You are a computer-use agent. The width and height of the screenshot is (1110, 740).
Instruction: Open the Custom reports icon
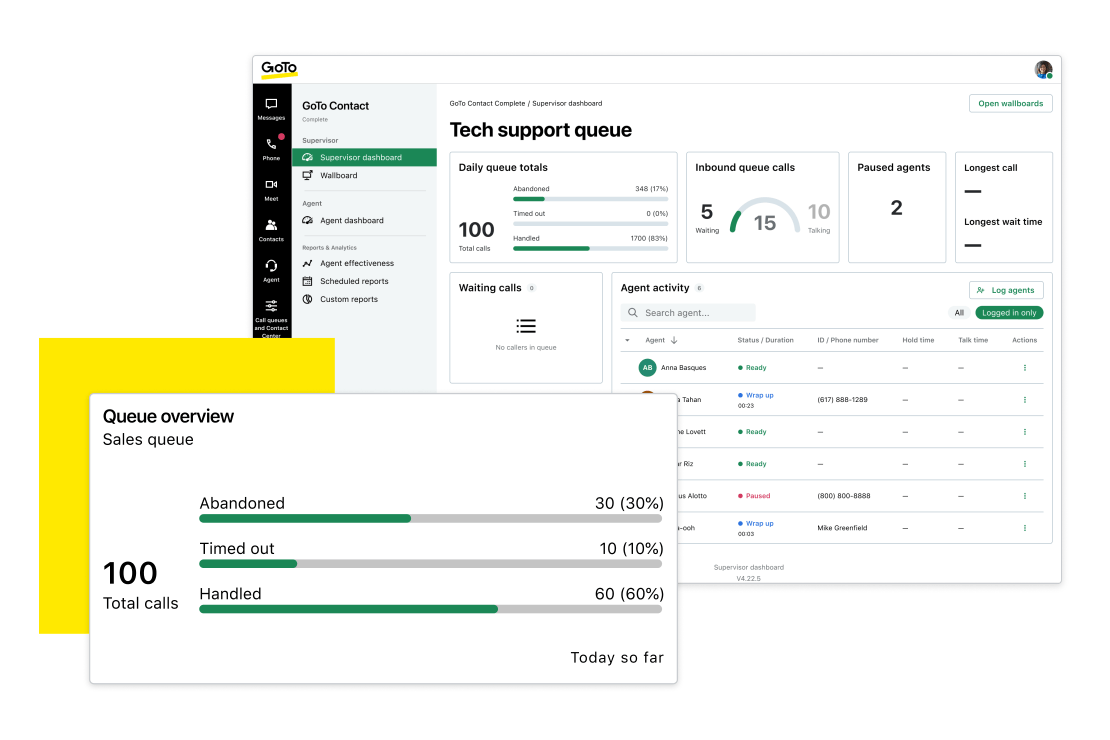pyautogui.click(x=307, y=299)
